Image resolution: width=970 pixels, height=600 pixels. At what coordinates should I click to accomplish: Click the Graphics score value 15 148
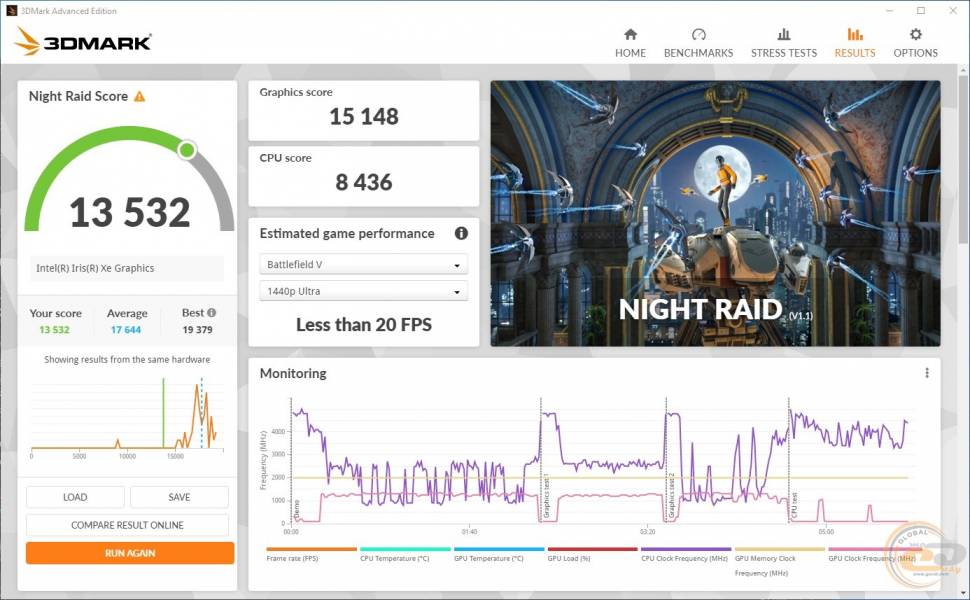364,116
